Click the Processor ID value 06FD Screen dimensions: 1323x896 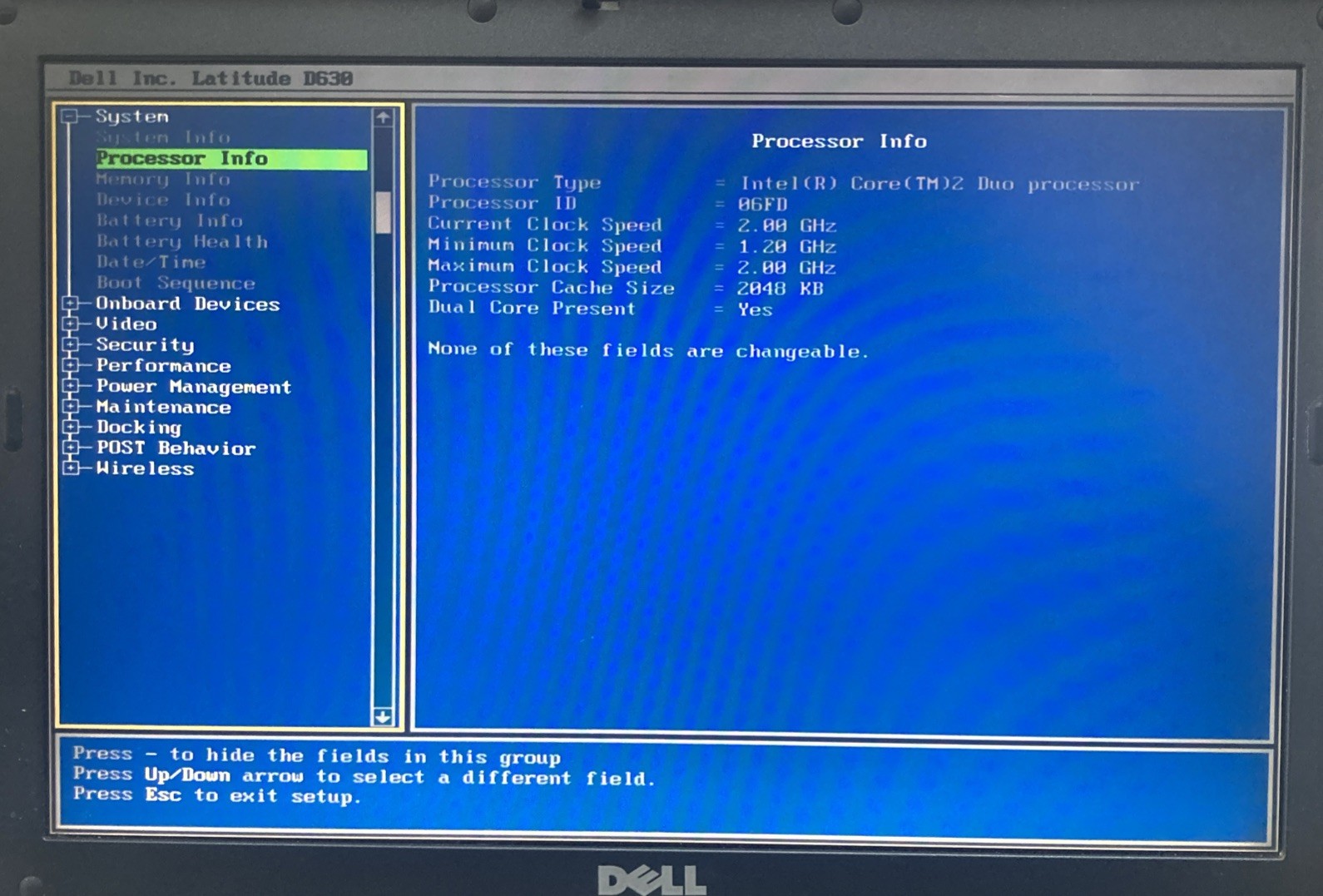pos(762,205)
